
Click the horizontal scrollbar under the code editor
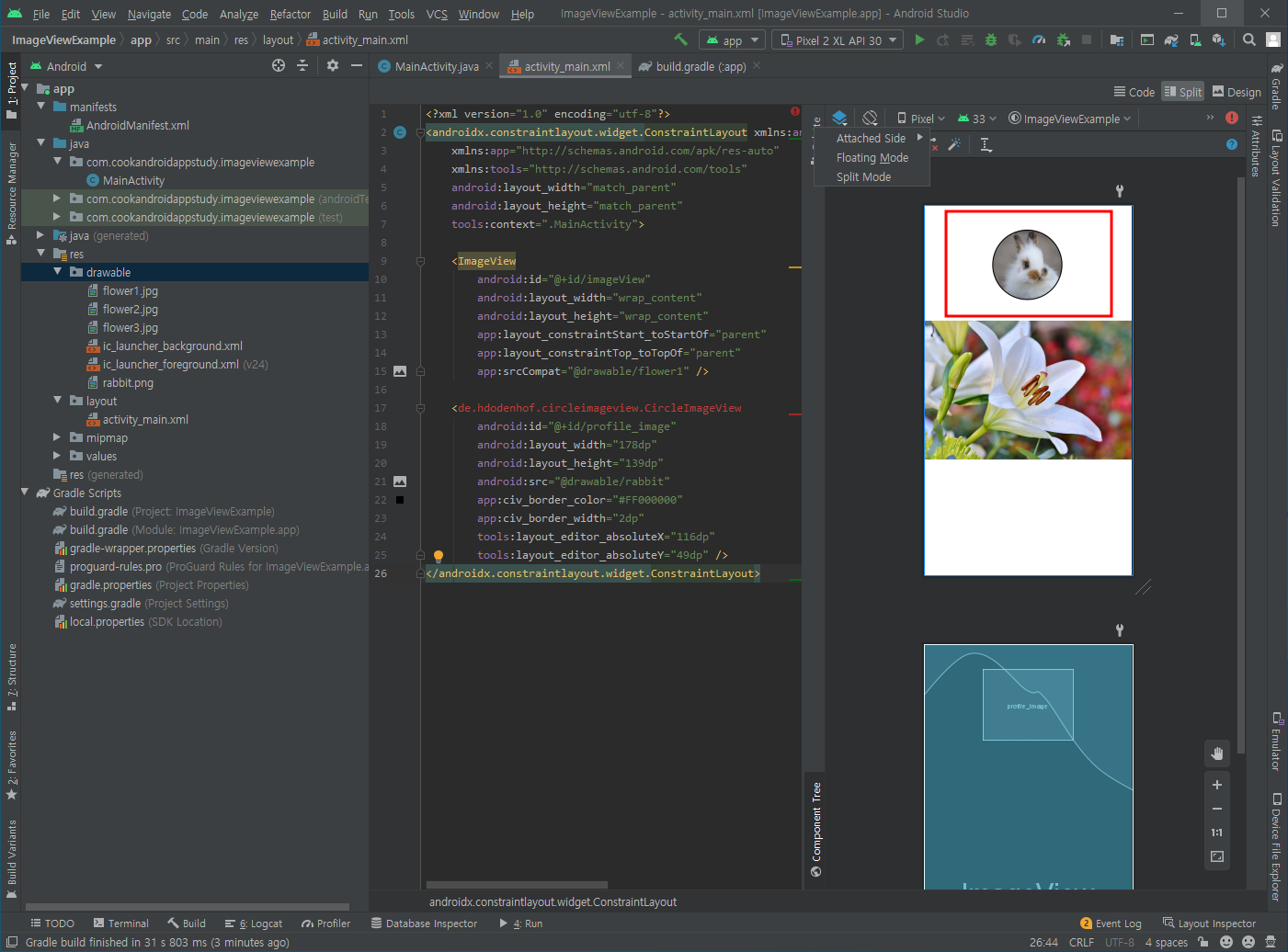(x=517, y=885)
